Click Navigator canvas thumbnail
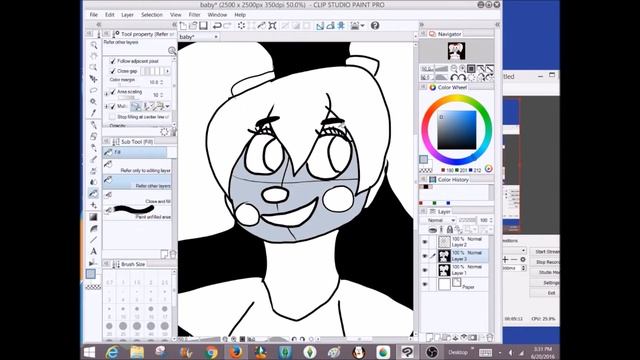 tap(456, 51)
